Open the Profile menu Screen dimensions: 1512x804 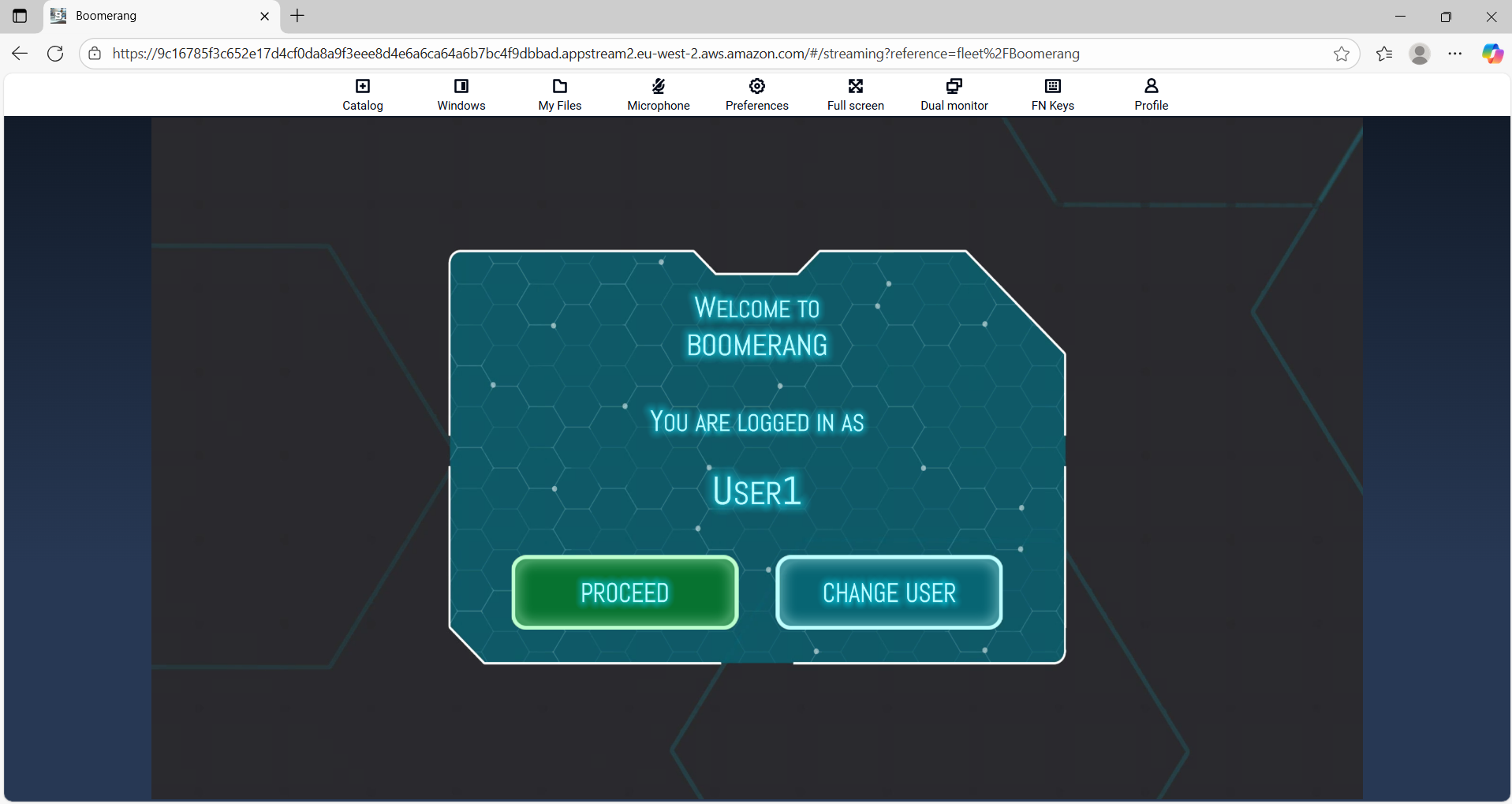(1152, 95)
